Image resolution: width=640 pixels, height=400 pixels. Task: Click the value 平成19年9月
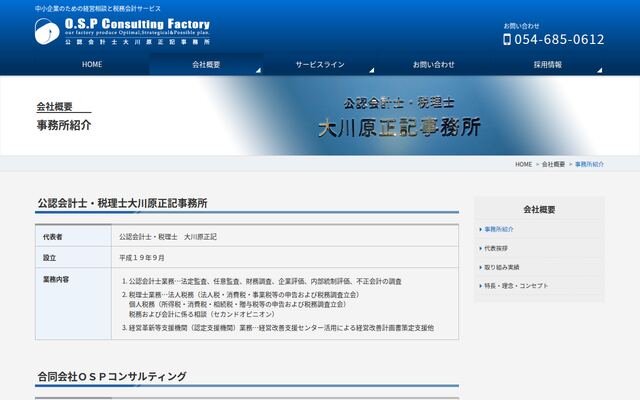tap(142, 258)
